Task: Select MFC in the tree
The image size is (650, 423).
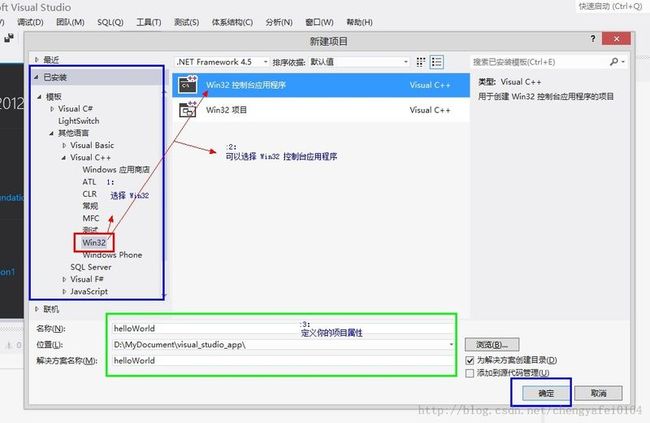Action: pos(91,219)
